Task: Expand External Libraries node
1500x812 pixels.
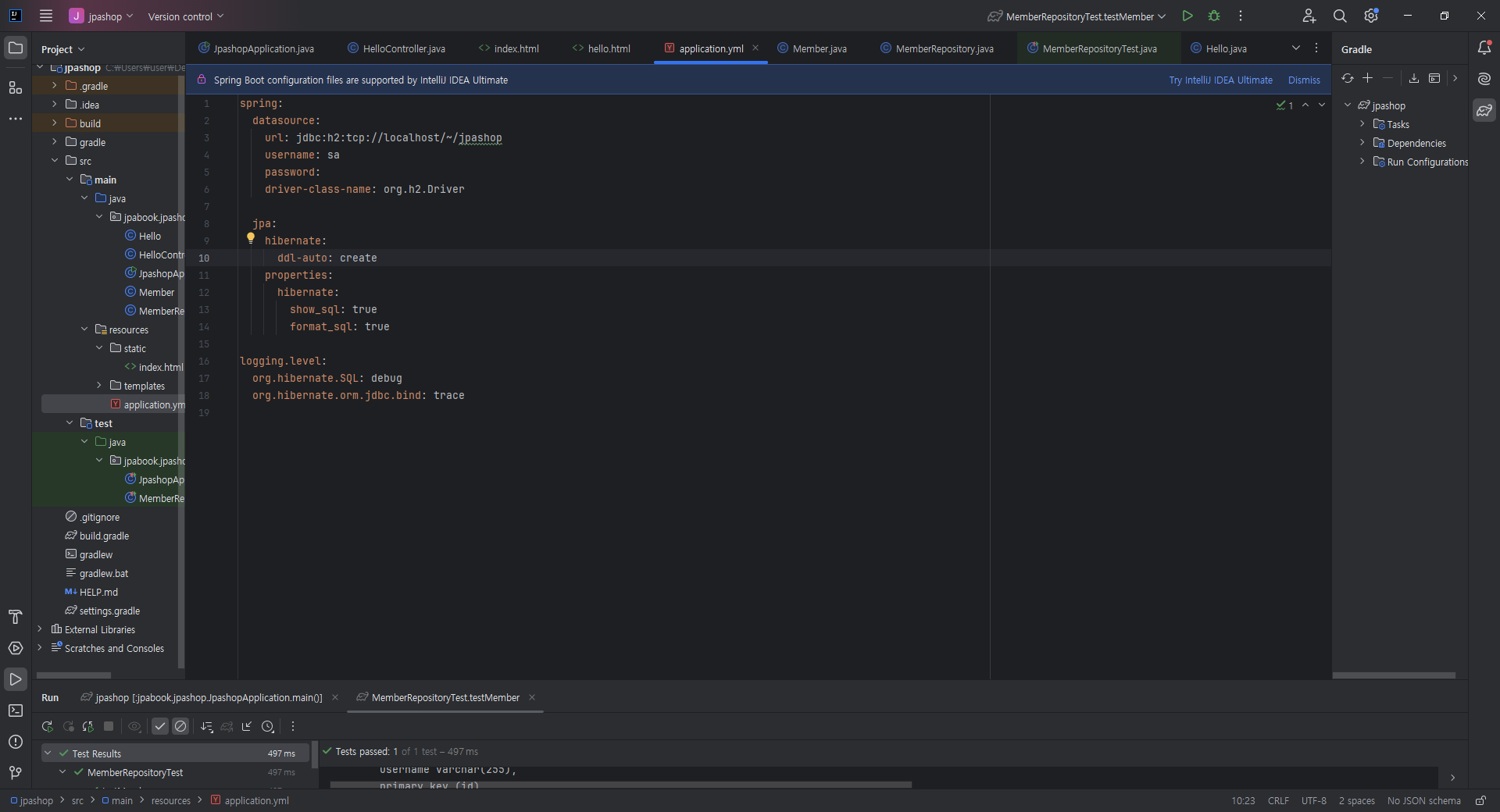Action: (x=39, y=629)
